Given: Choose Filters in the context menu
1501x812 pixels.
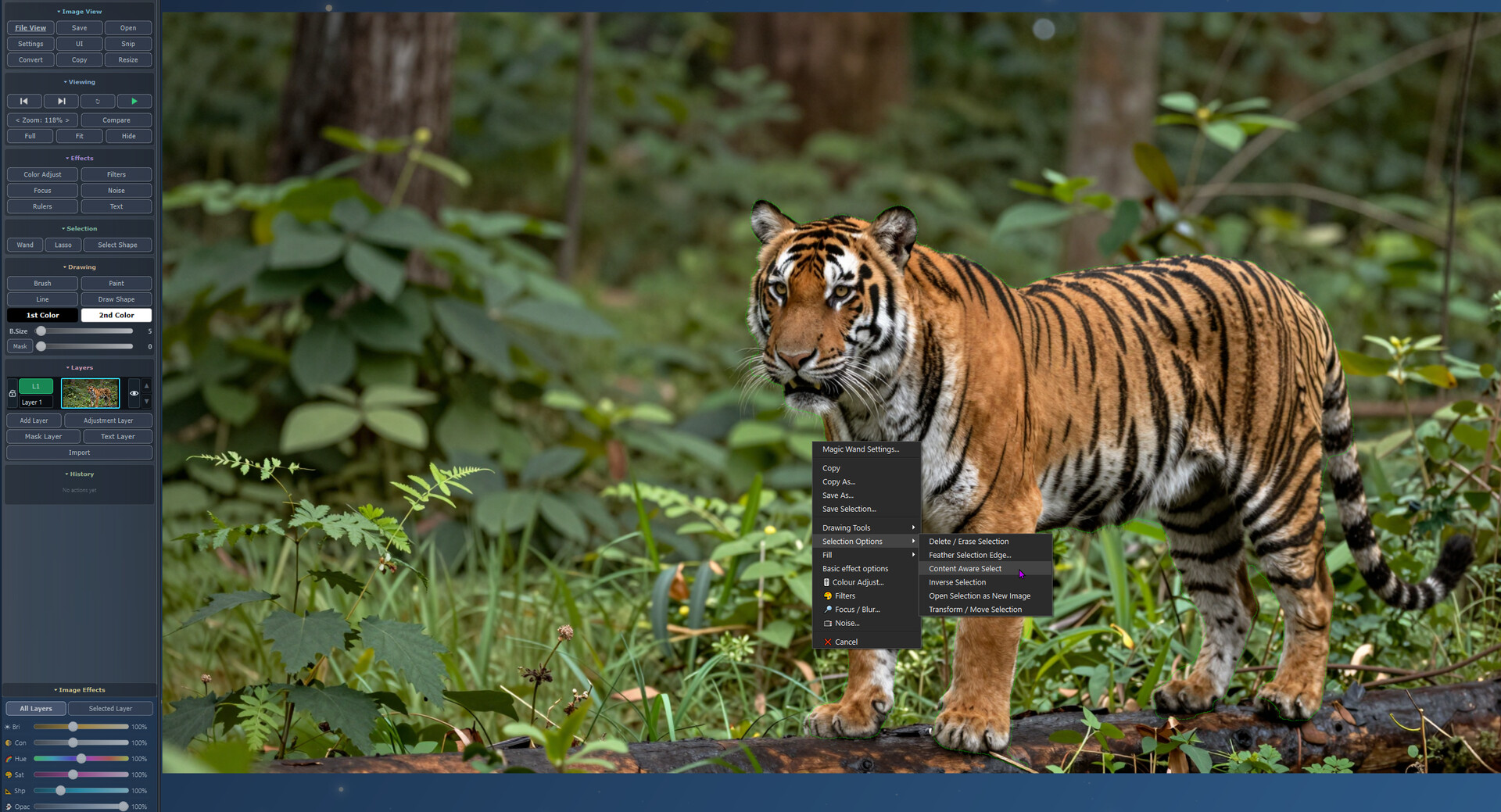Looking at the screenshot, I should [866, 596].
